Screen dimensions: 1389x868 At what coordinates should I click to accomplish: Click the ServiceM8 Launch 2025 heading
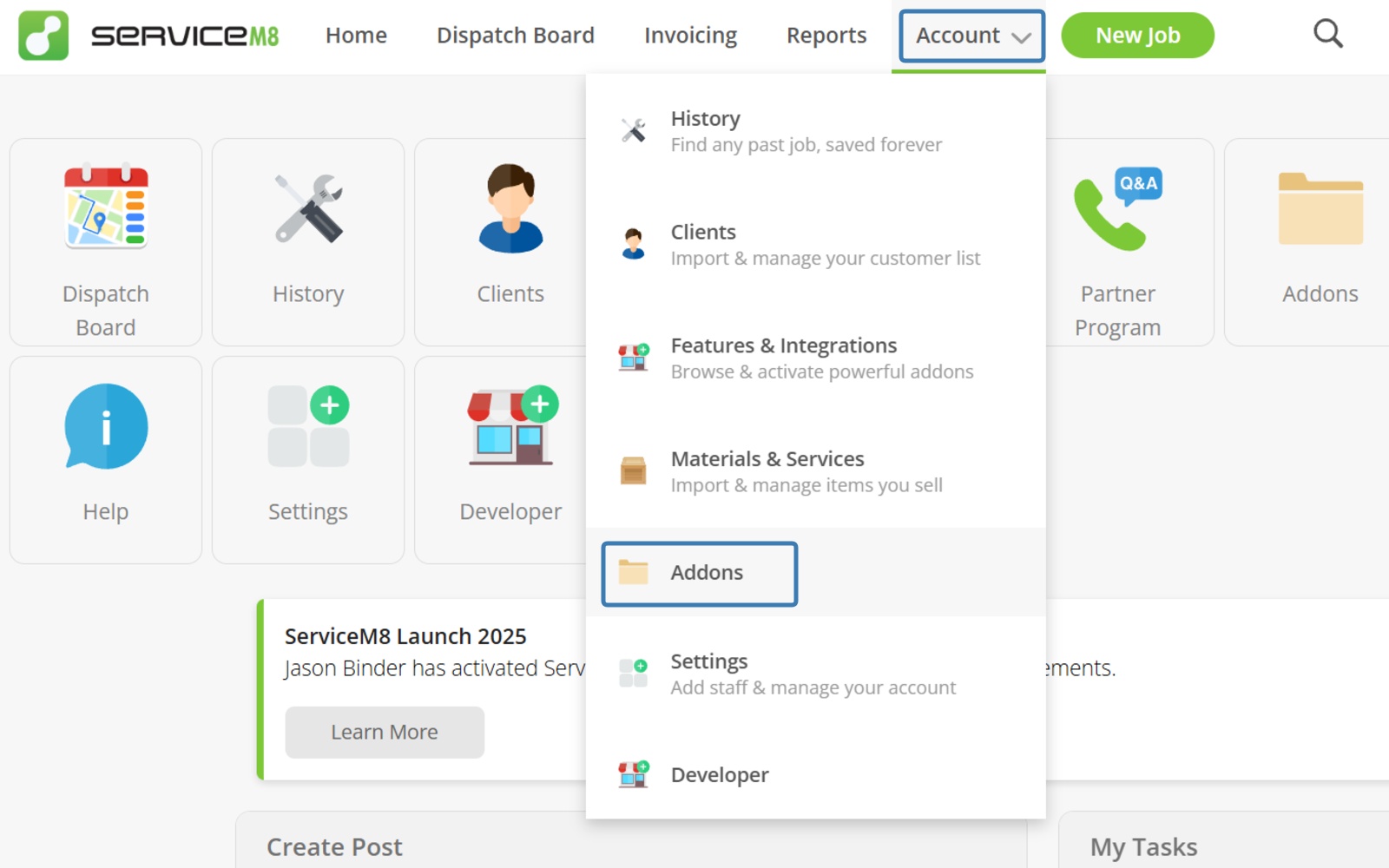pos(405,636)
